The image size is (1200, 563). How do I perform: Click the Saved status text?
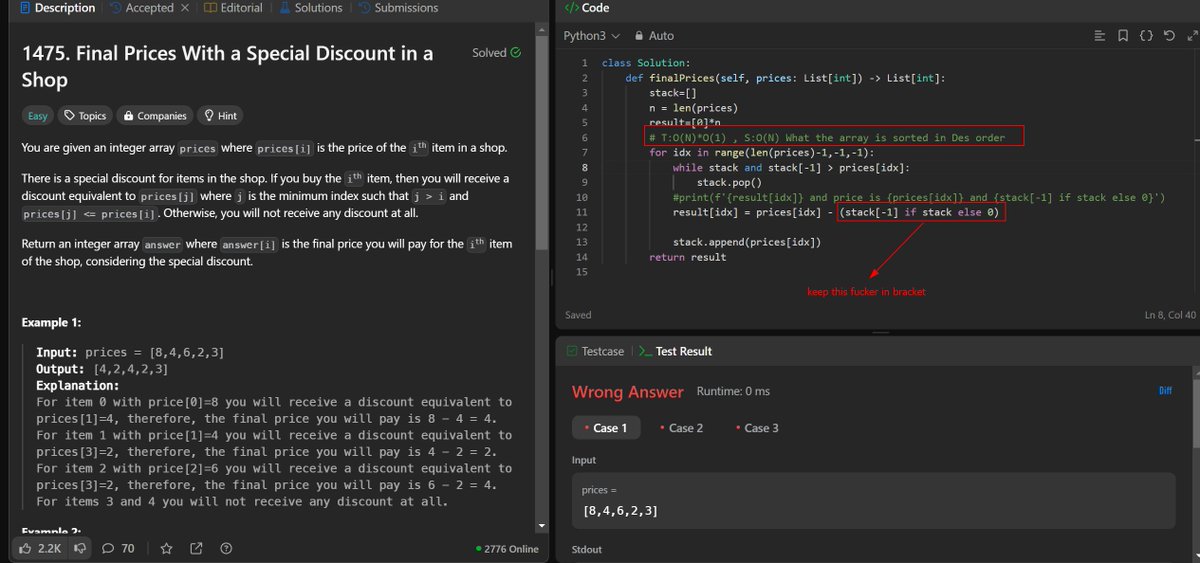(578, 315)
